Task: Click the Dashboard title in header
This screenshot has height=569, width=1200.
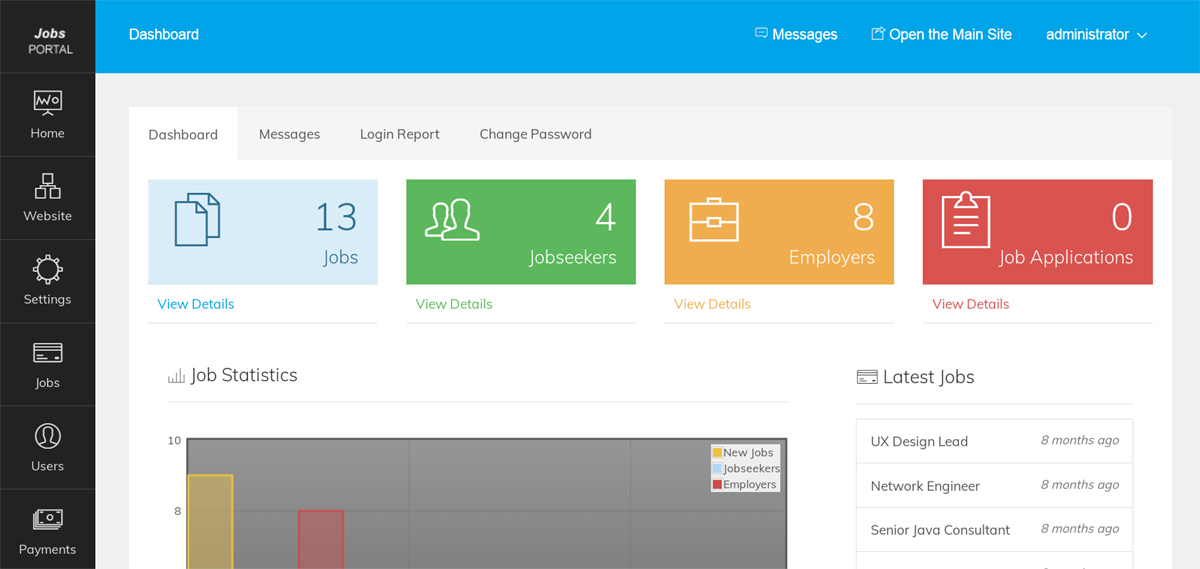Action: point(164,34)
